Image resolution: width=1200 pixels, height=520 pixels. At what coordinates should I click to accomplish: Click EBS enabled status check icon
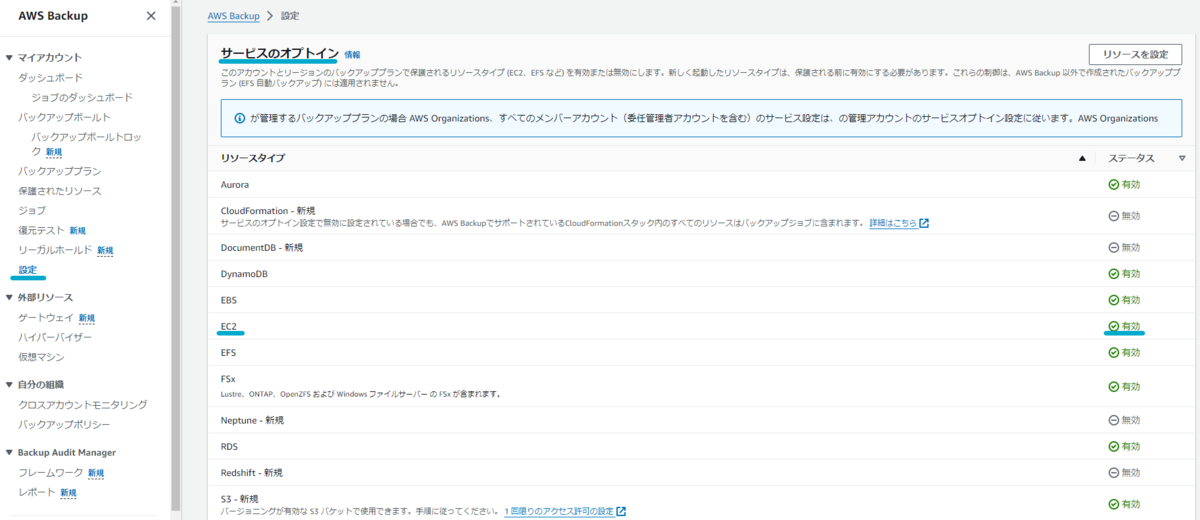tap(1113, 300)
